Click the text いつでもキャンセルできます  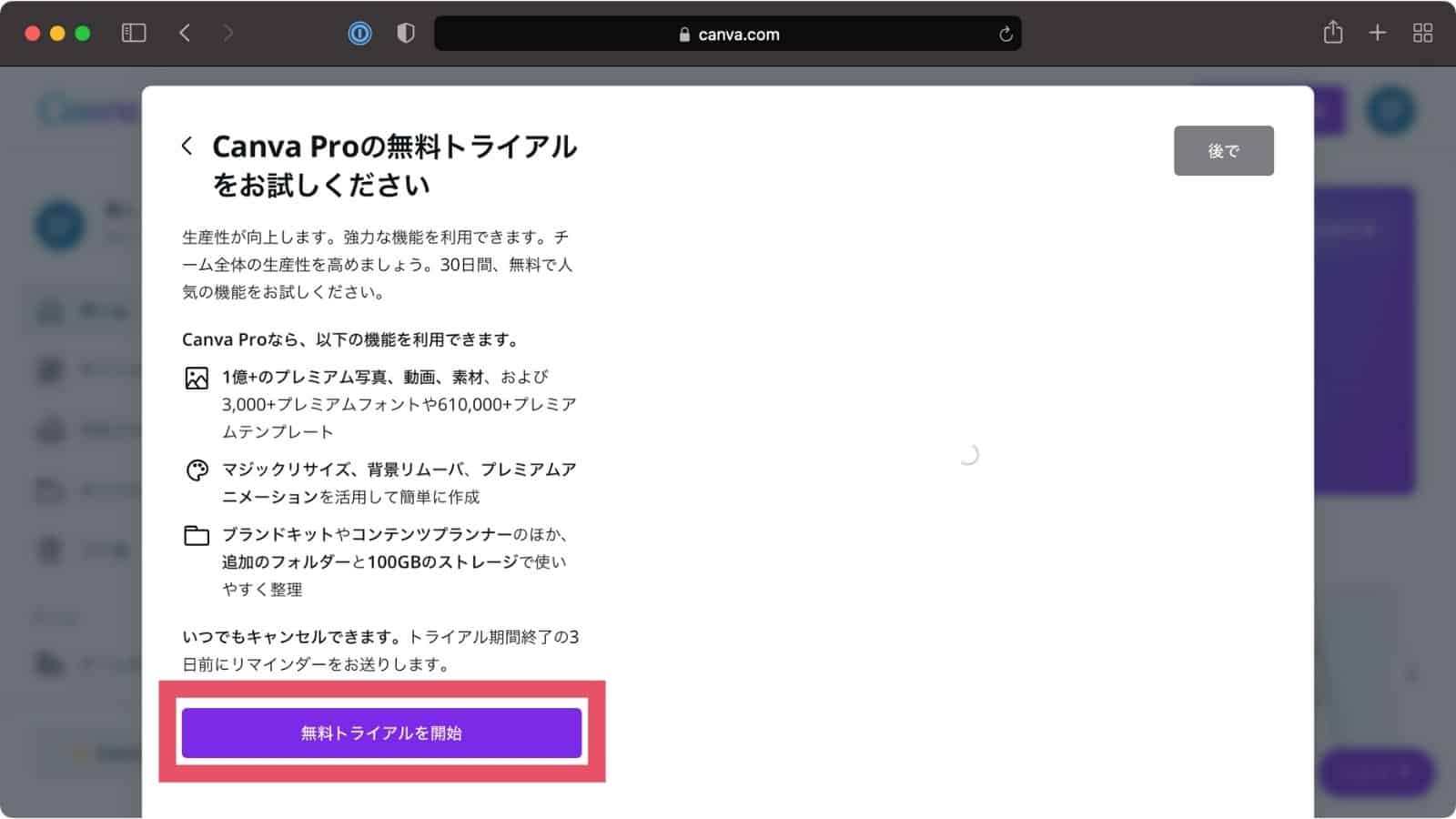290,637
